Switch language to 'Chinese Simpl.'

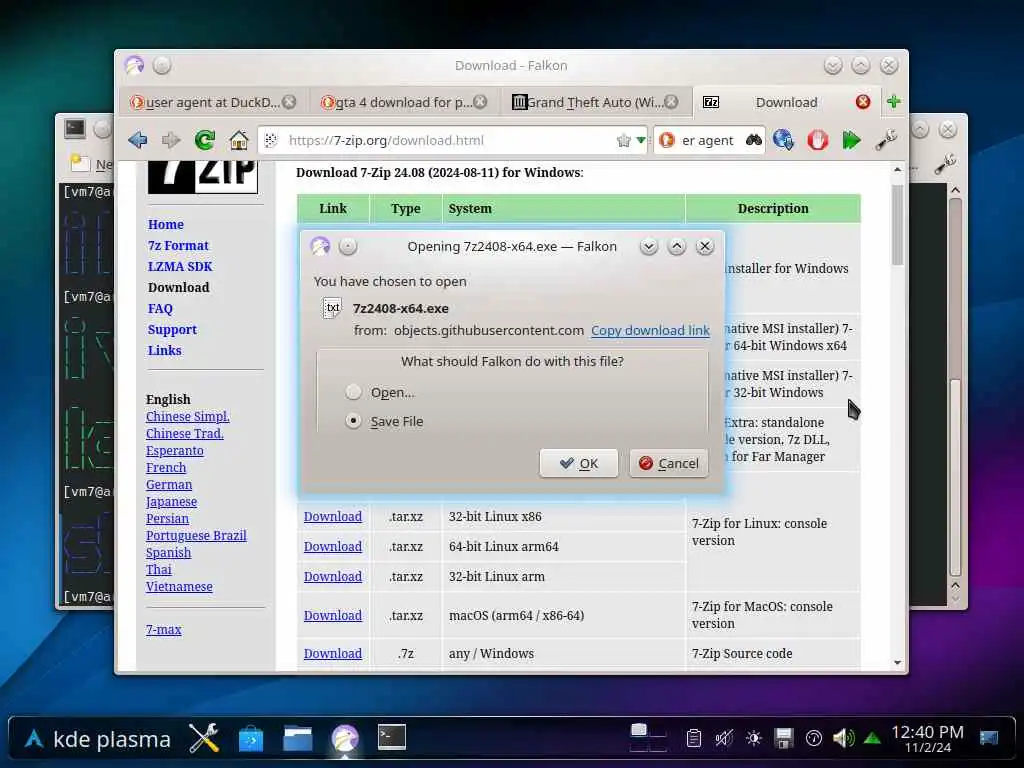pyautogui.click(x=187, y=417)
